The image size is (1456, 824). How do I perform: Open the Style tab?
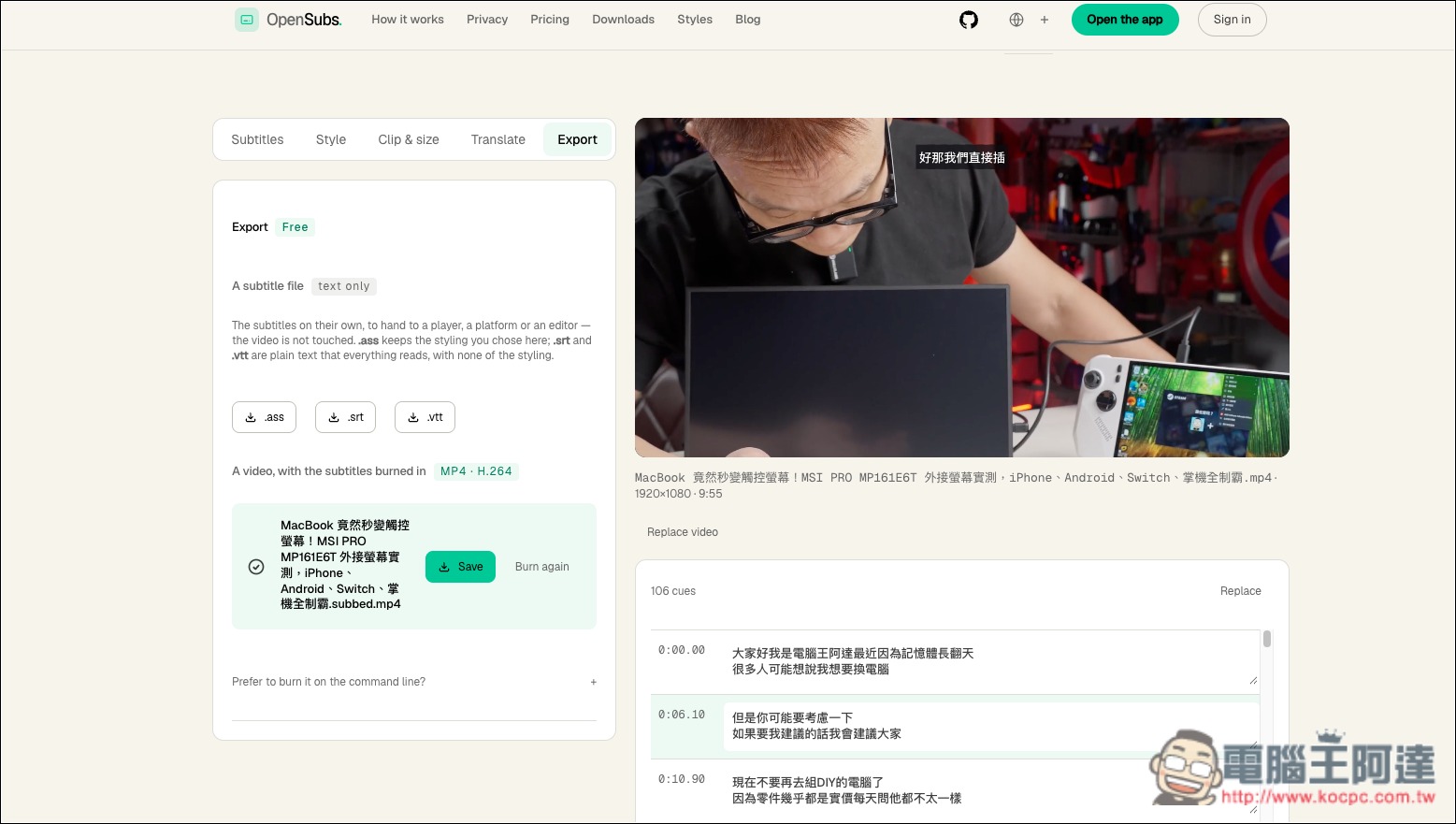pos(331,139)
